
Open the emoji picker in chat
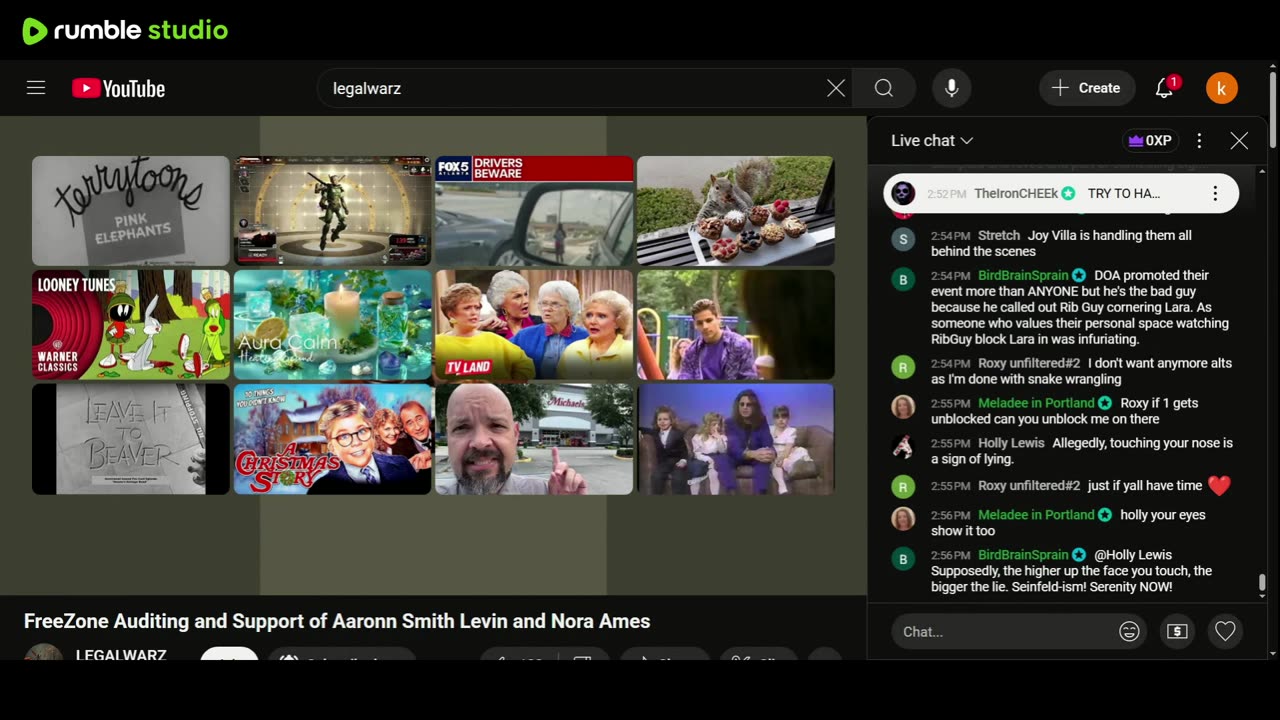pyautogui.click(x=1129, y=631)
